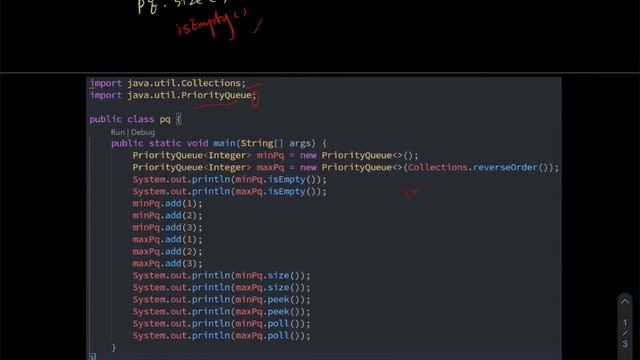Click the 'minPq.add(1);' line
Viewport: 640px width, 360px height.
pos(167,203)
